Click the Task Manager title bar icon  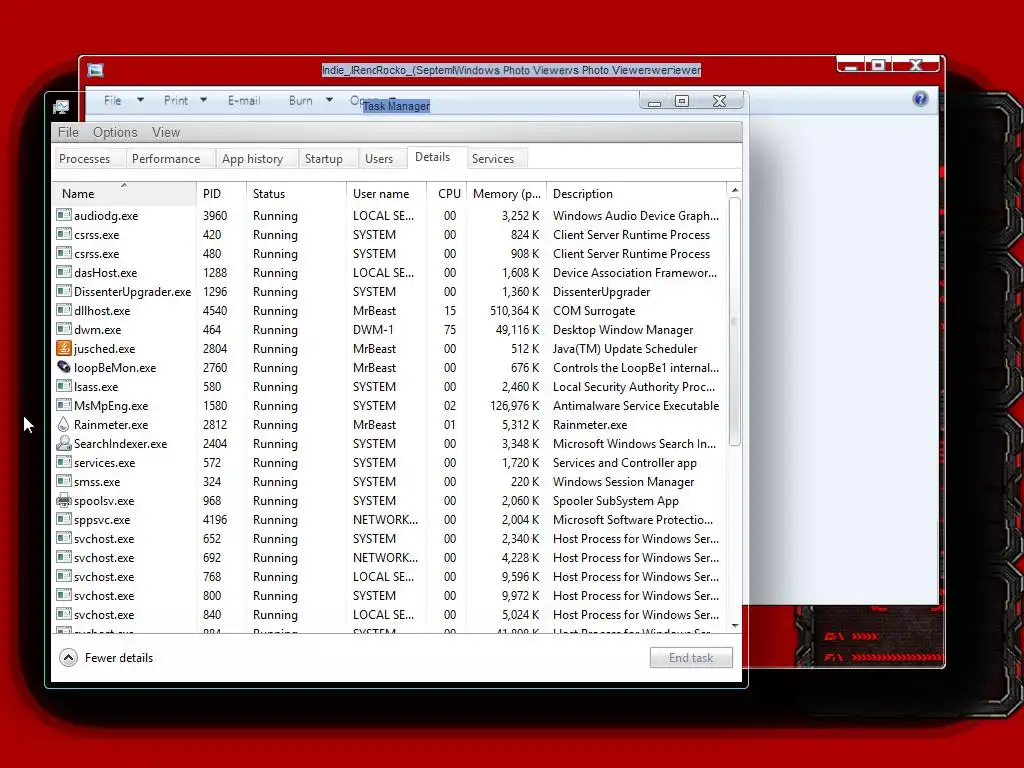tap(61, 106)
